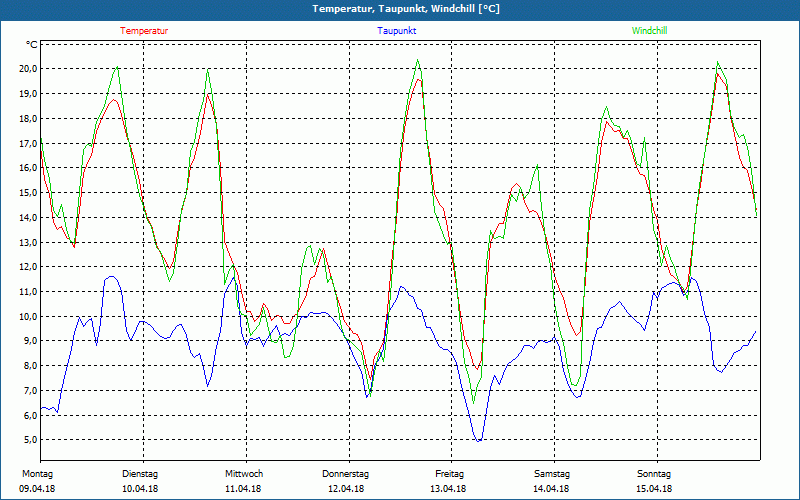Click the date 15.04.18
Screen dimensions: 800x500
(x=654, y=489)
